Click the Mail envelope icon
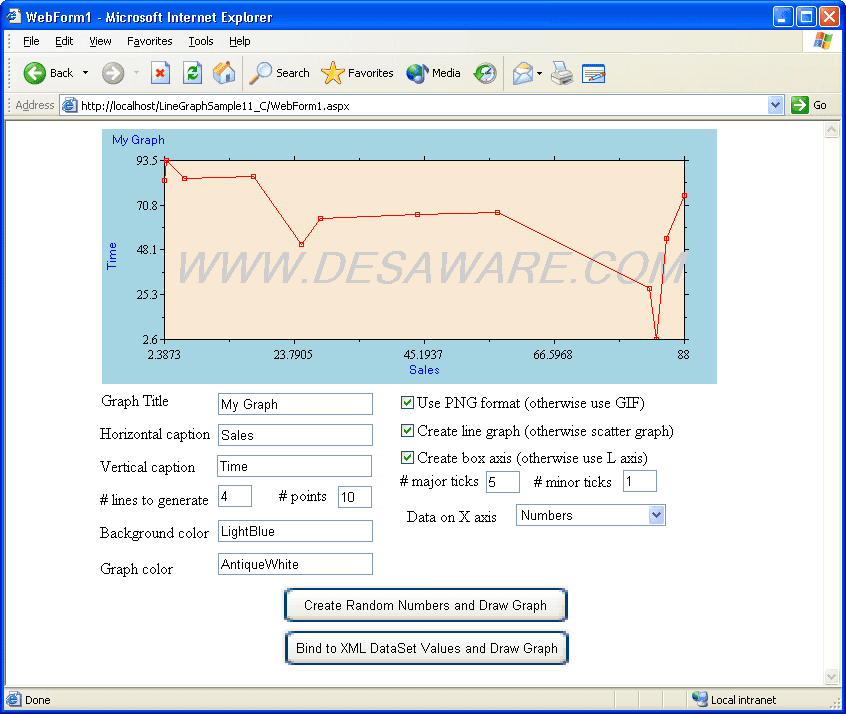This screenshot has height=714, width=846. [522, 73]
